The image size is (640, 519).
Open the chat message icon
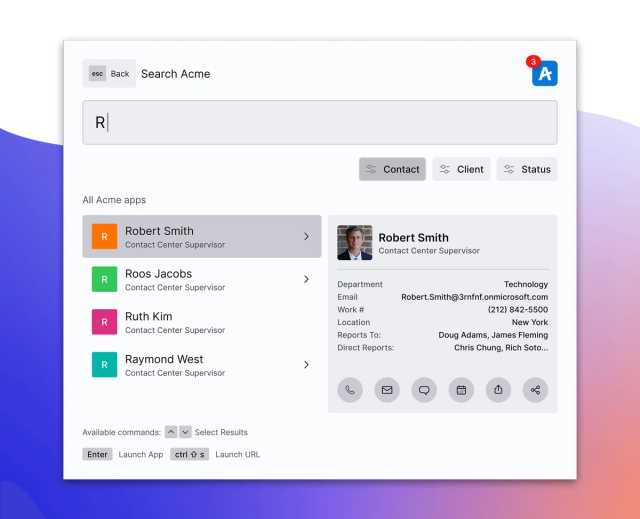tap(424, 390)
